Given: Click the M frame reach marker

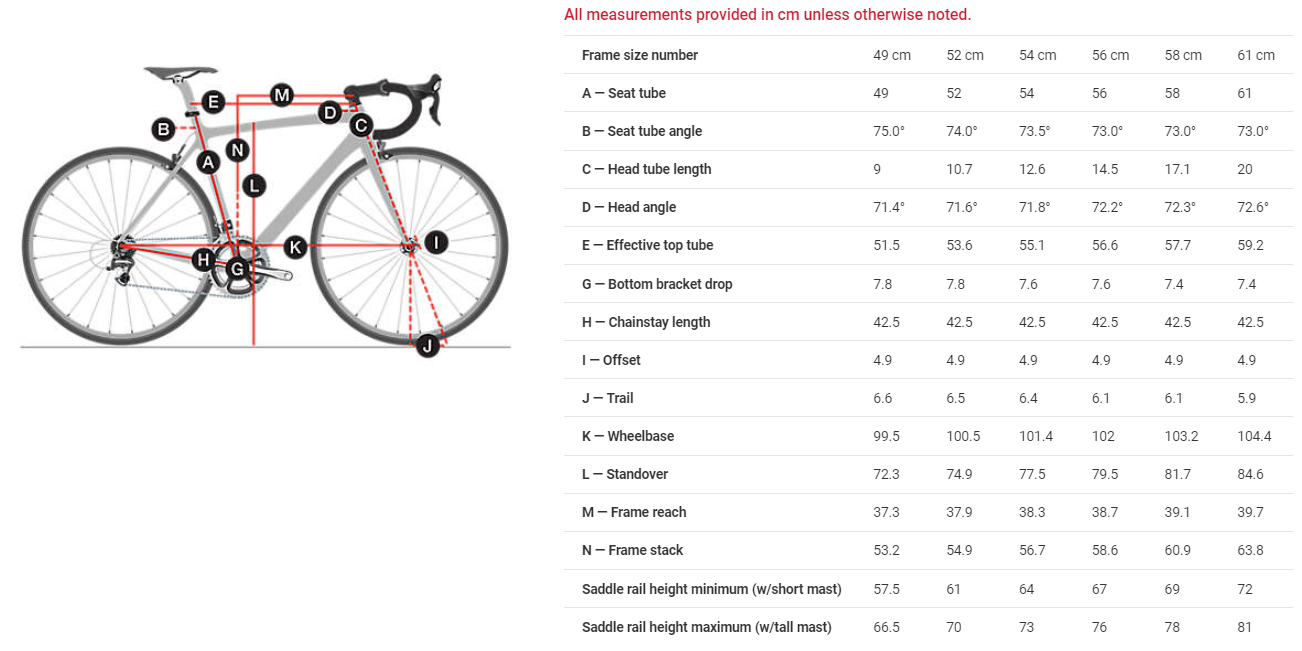Looking at the screenshot, I should 282,95.
